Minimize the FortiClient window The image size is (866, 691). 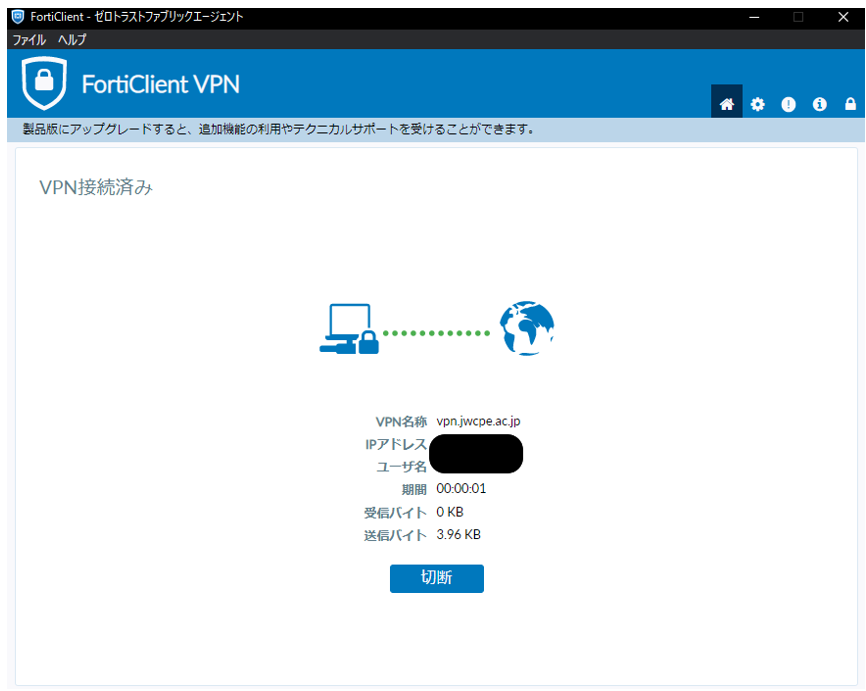(x=754, y=17)
